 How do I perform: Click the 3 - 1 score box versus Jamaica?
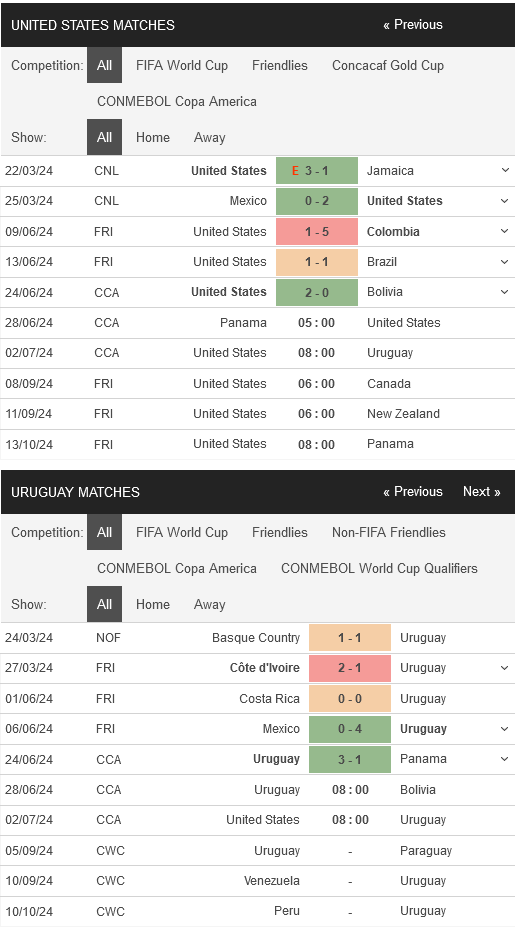tap(317, 171)
